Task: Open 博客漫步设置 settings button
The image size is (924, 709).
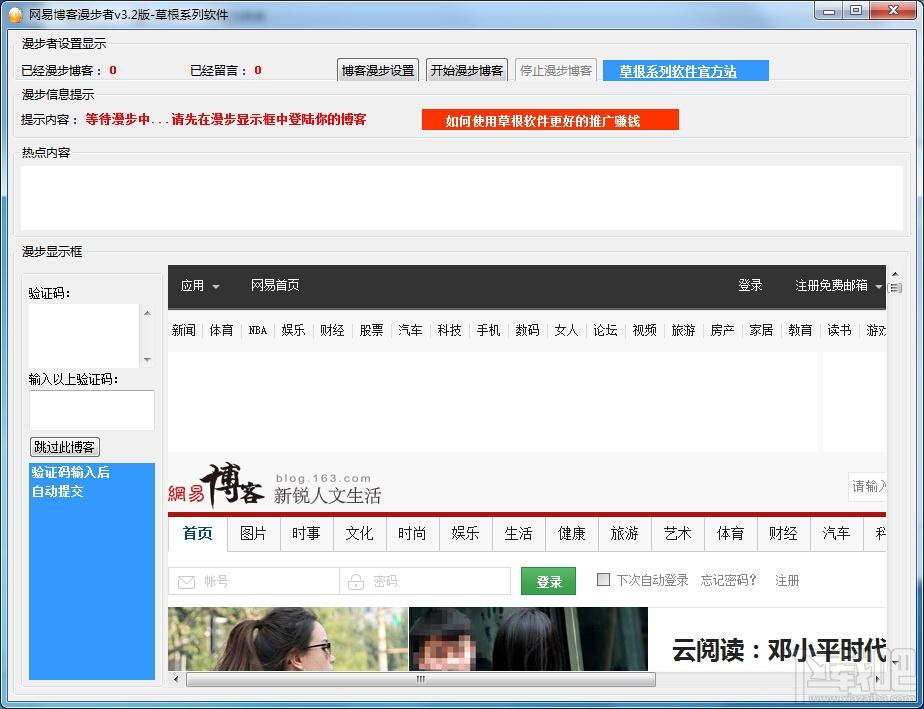Action: click(378, 70)
